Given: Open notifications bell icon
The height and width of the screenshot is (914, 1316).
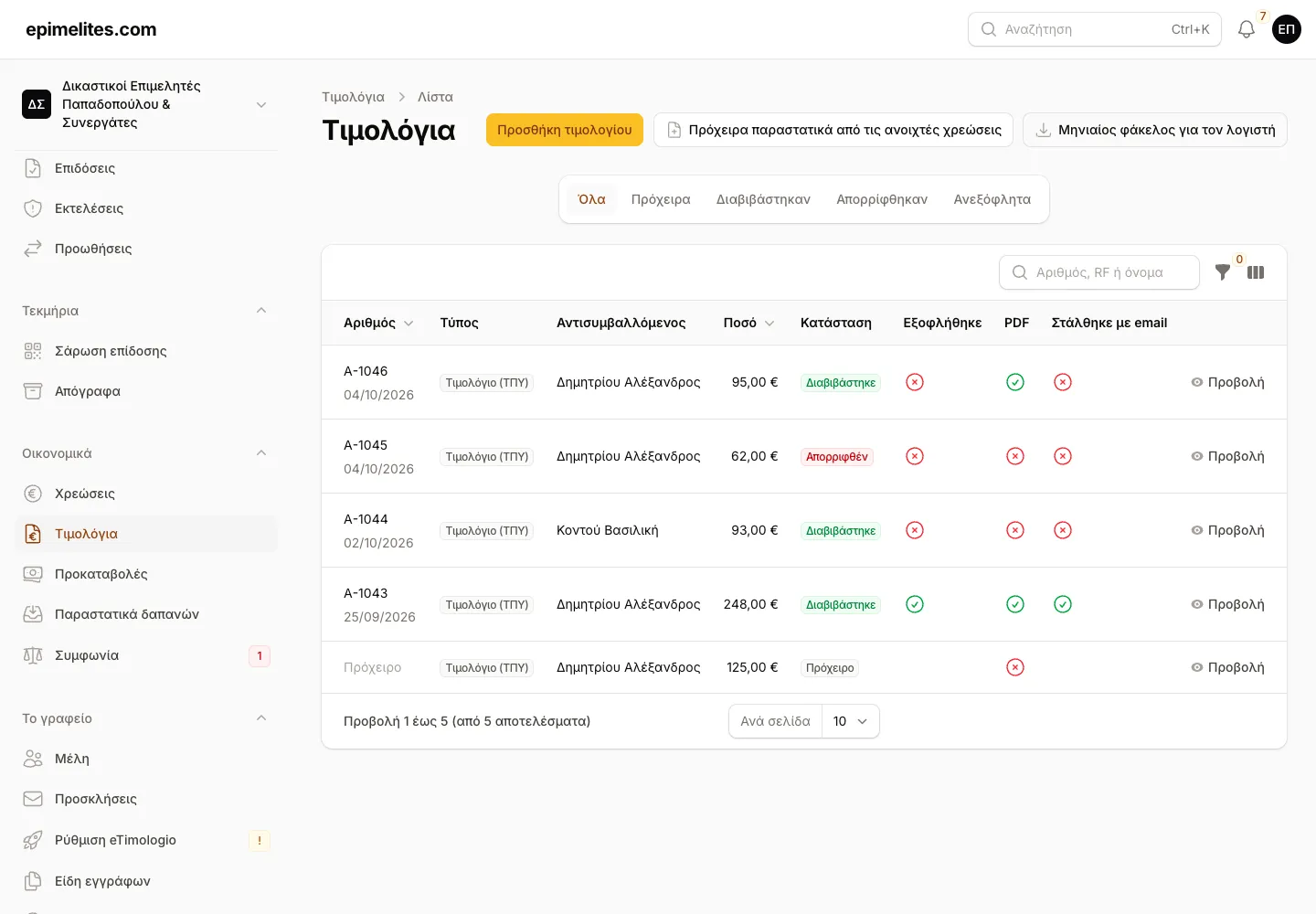Looking at the screenshot, I should click(1247, 29).
